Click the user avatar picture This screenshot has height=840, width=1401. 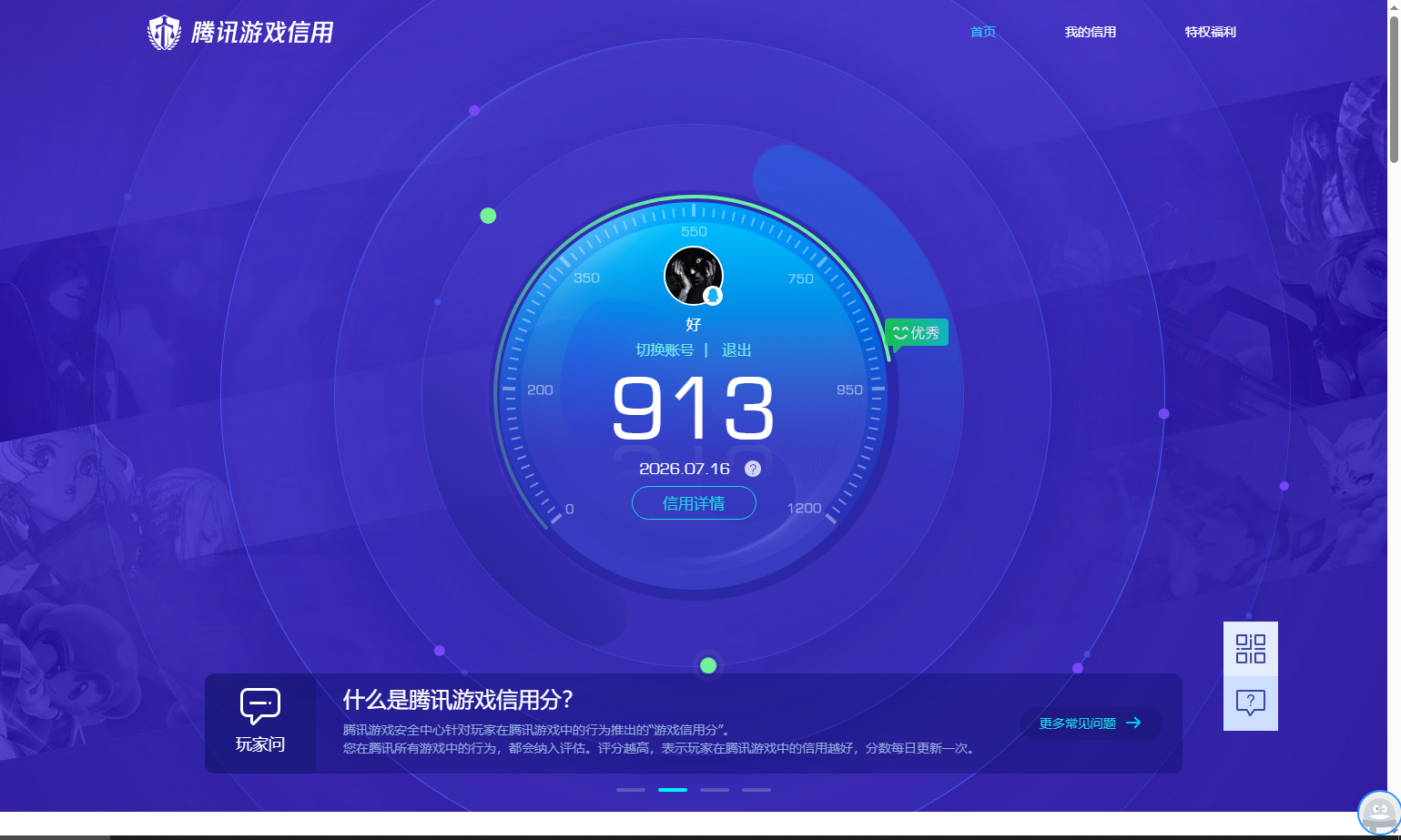coord(694,276)
